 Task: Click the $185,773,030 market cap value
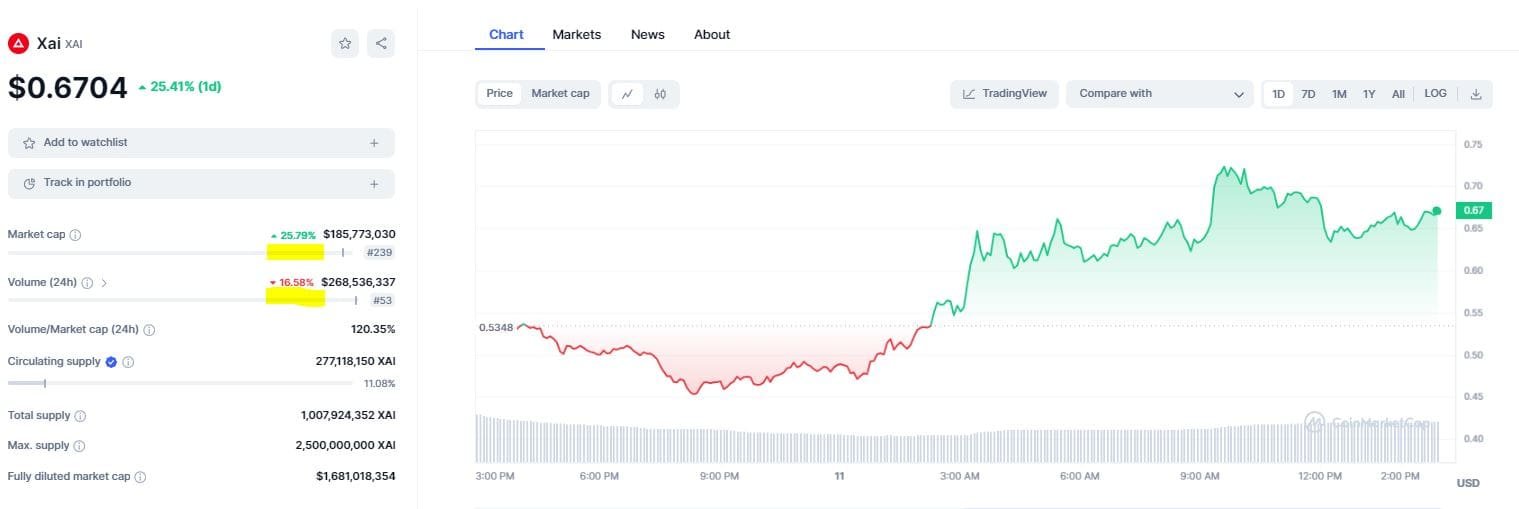click(359, 235)
